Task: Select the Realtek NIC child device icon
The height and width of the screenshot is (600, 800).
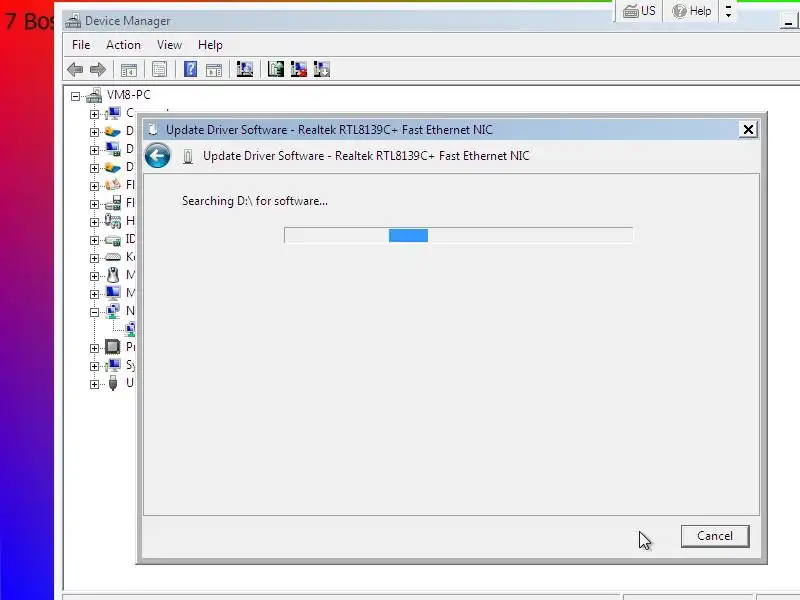Action: (131, 329)
